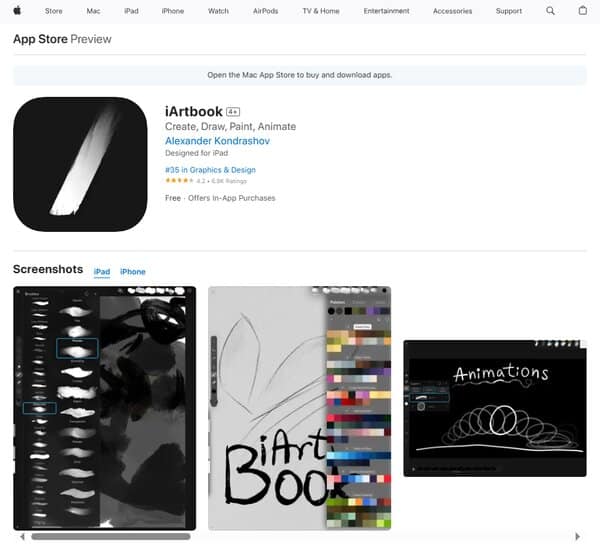The height and width of the screenshot is (550, 600).
Task: Open the AirPods menu item
Action: click(265, 11)
